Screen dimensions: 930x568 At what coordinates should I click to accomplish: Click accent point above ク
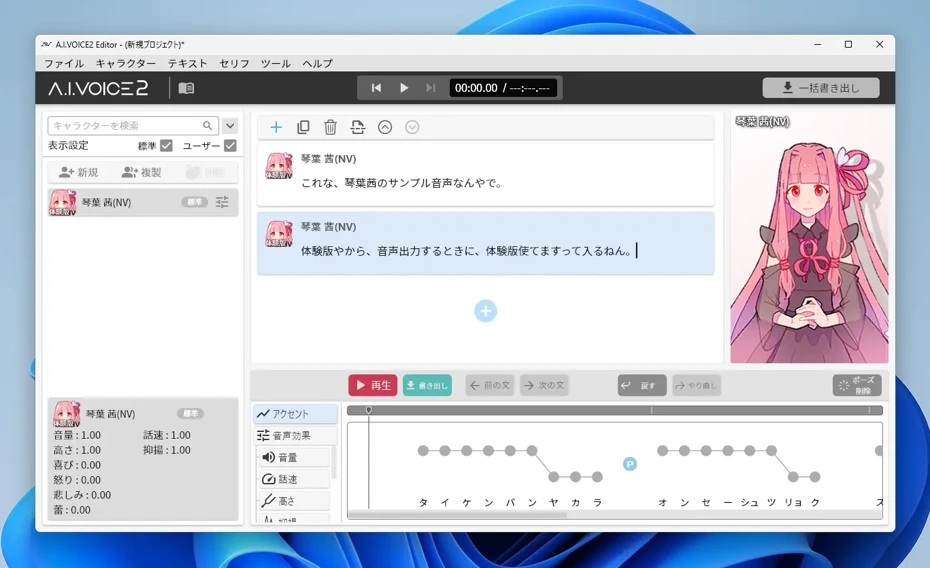coord(815,477)
